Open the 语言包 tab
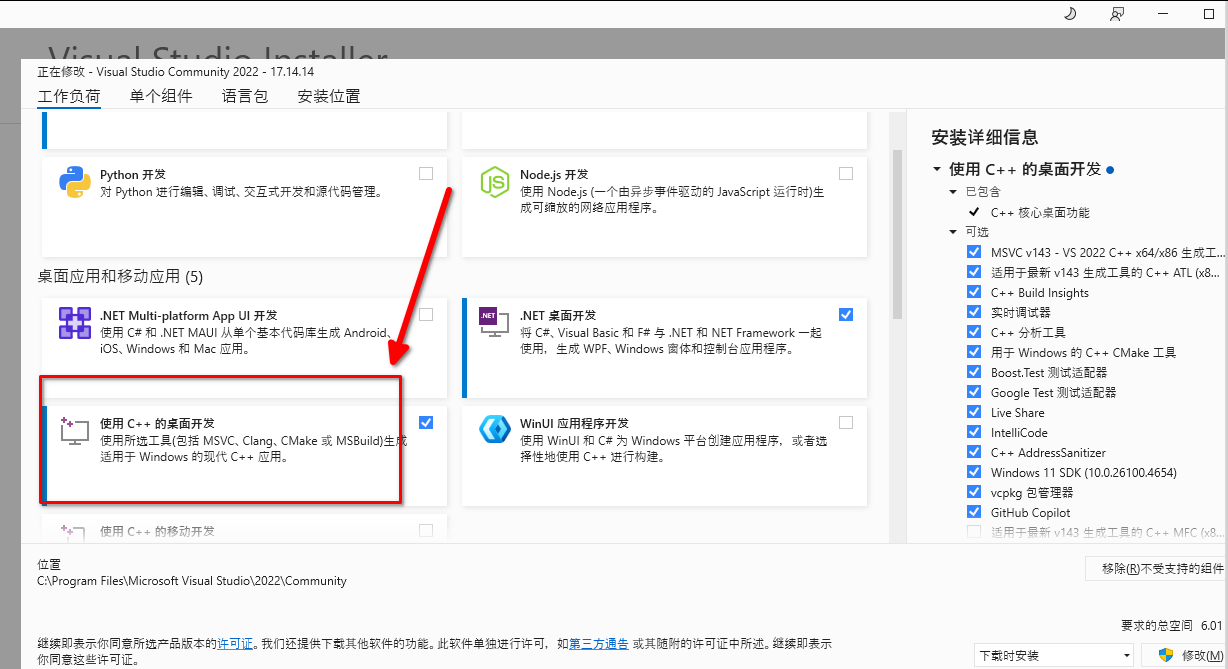 (x=245, y=96)
